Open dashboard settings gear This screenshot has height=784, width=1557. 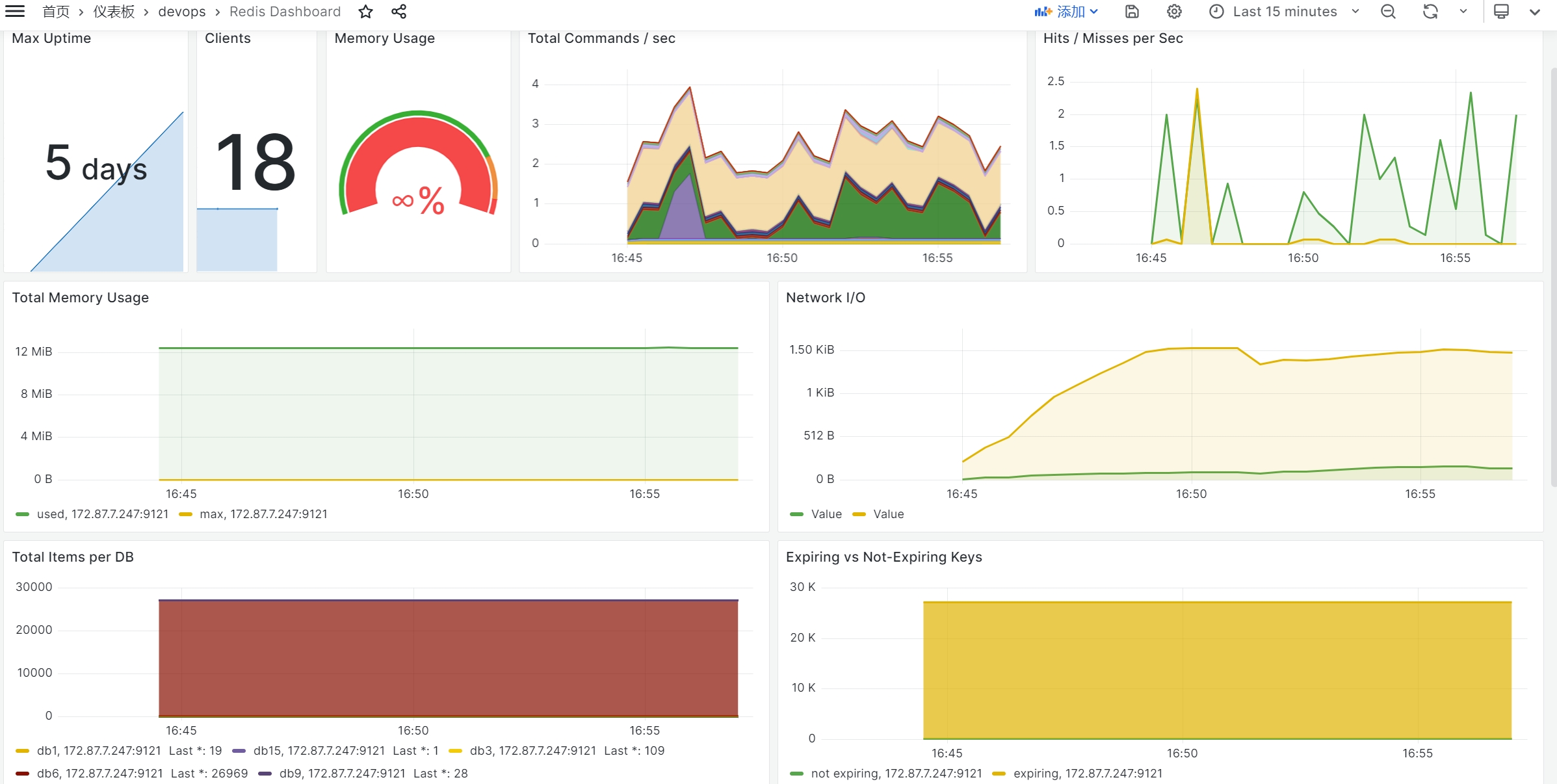1174,12
